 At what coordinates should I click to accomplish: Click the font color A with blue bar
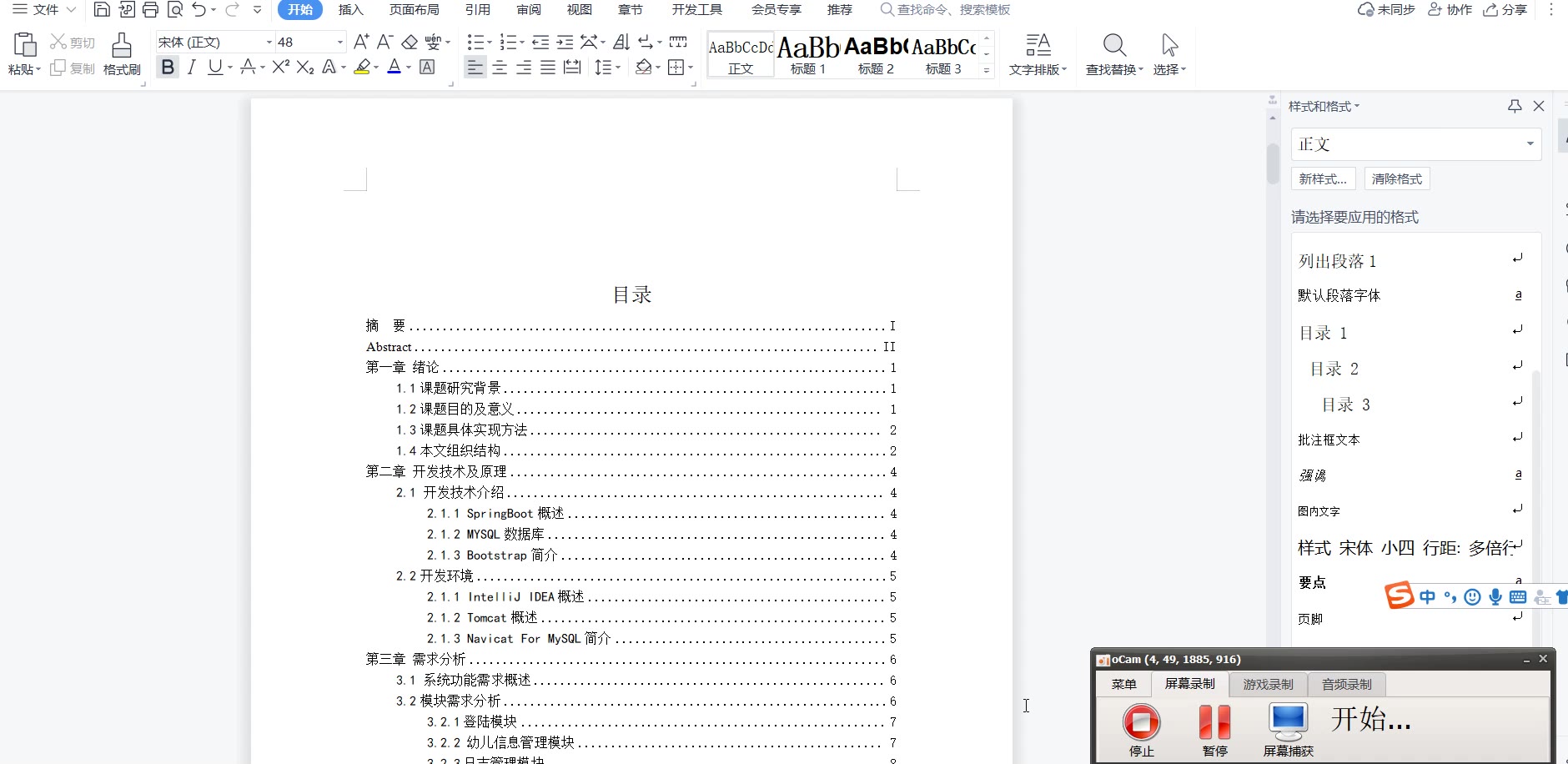395,67
